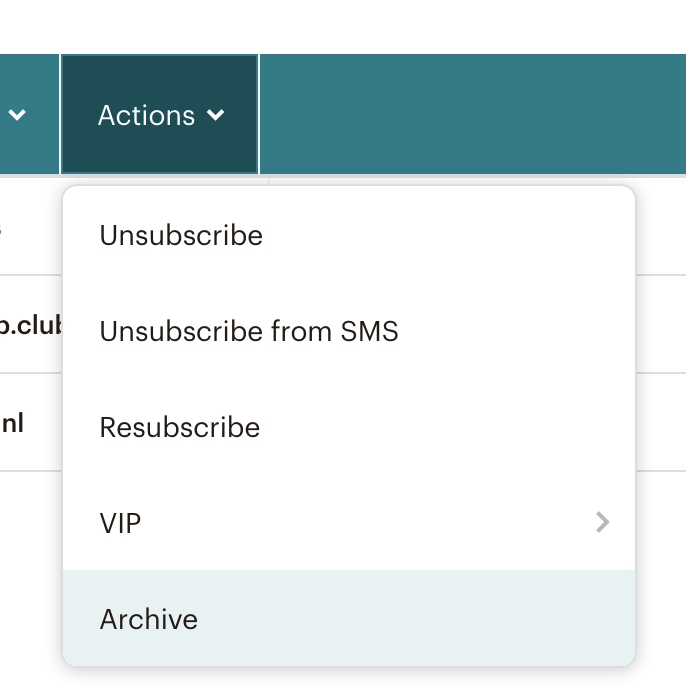The height and width of the screenshot is (690, 686).
Task: Click the Actions text label in the toolbar
Action: (x=147, y=115)
